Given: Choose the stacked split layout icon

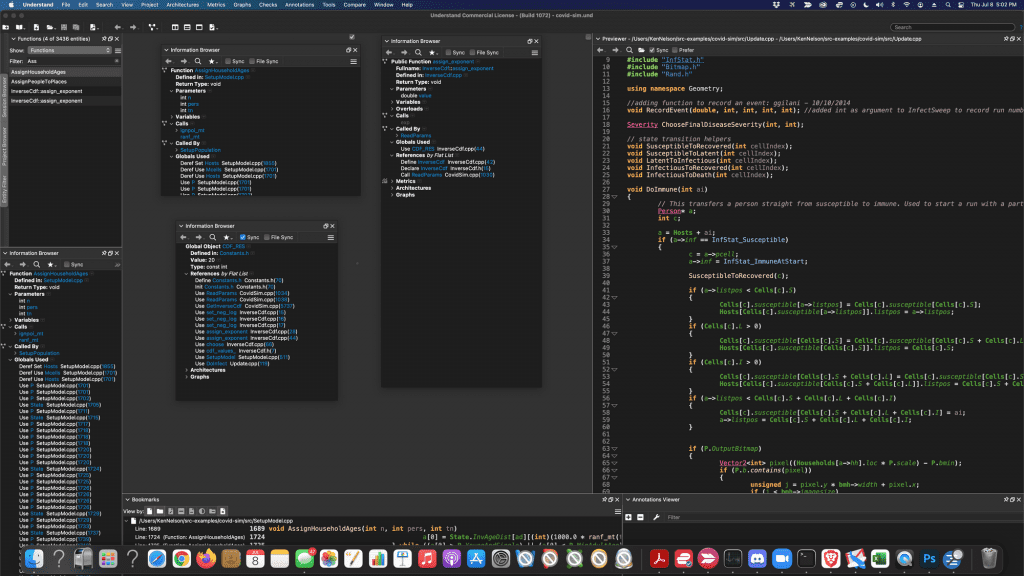Looking at the screenshot, I should 187,27.
